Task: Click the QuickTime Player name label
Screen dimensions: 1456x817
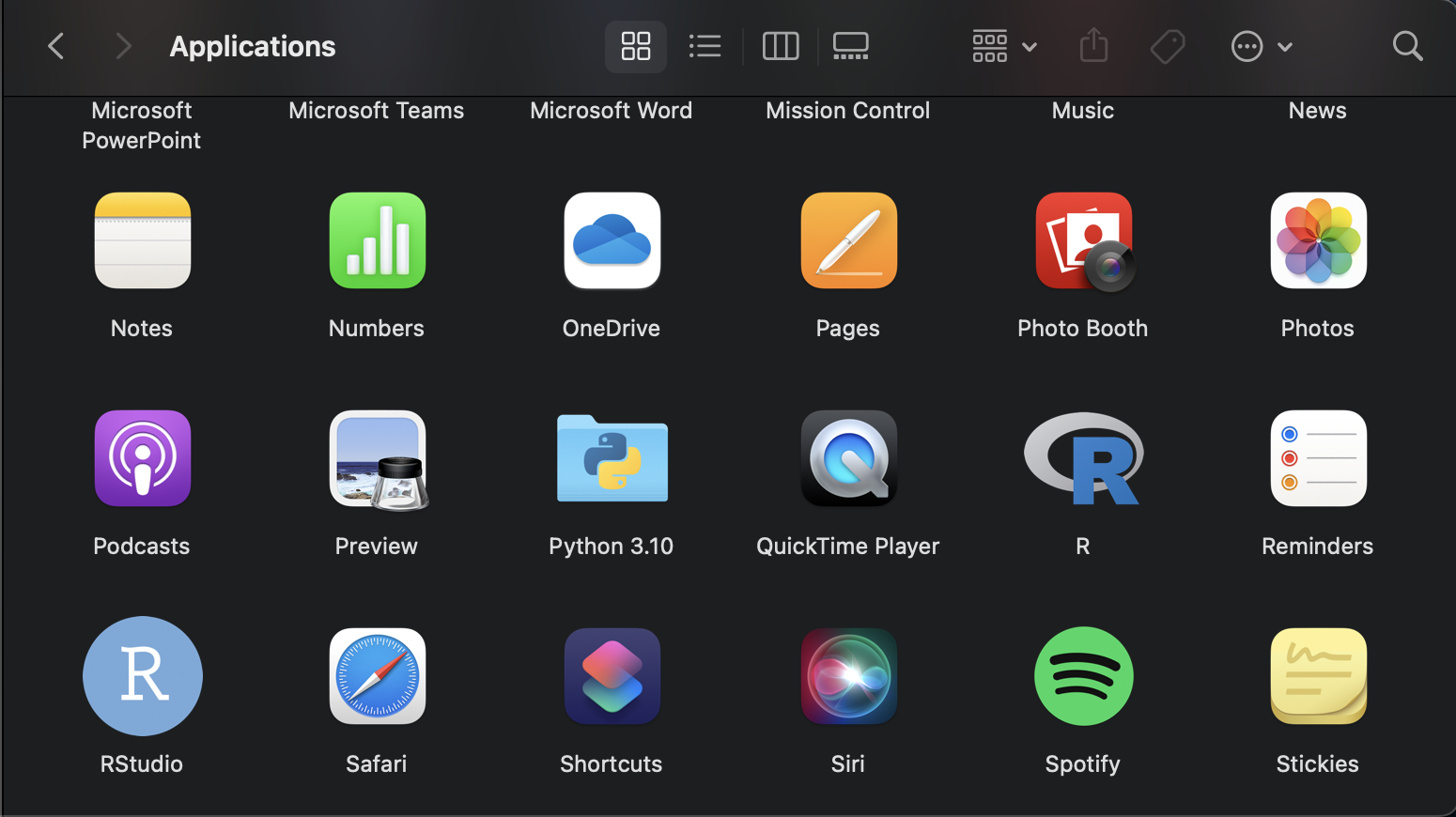Action: [848, 547]
